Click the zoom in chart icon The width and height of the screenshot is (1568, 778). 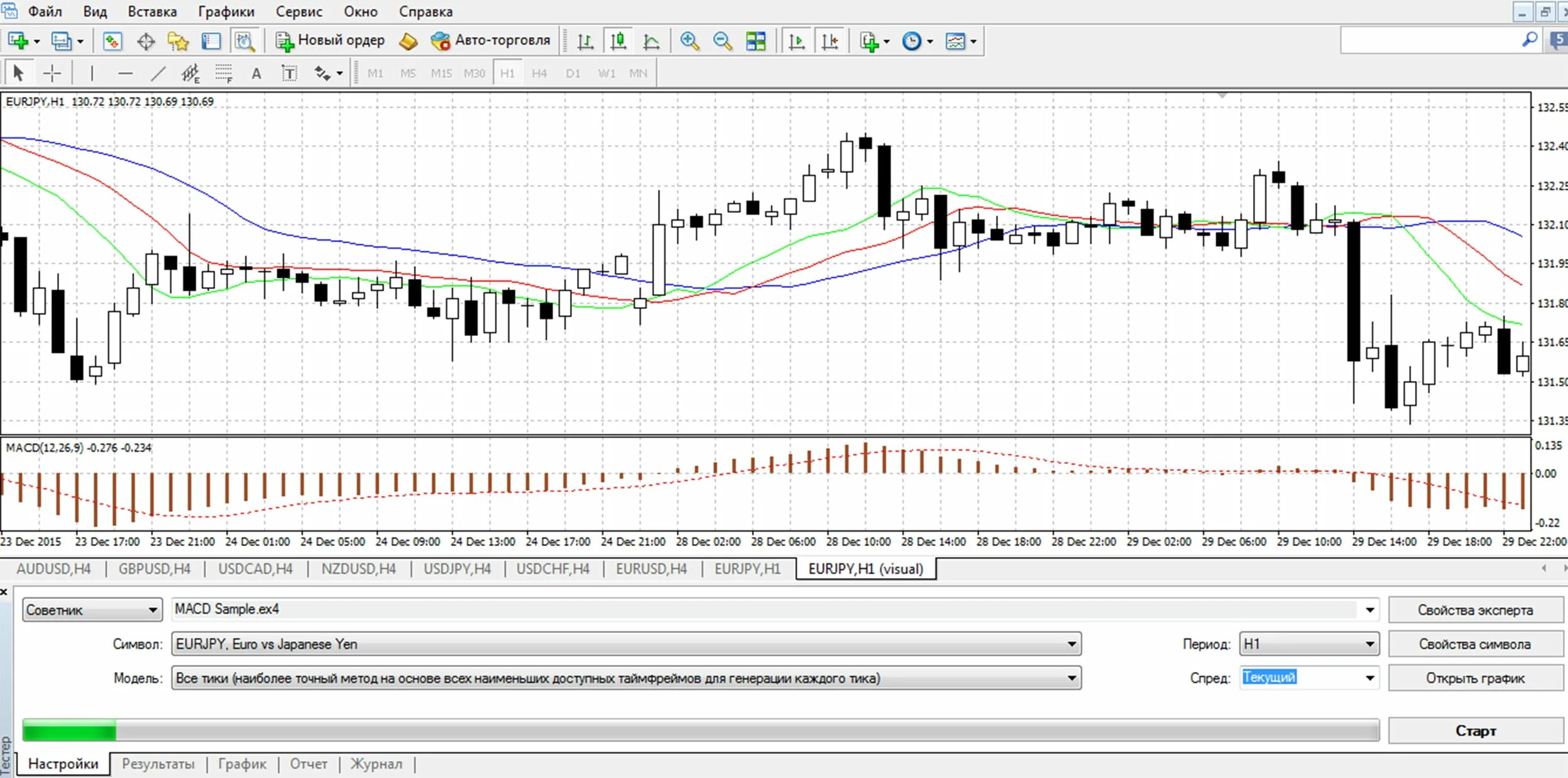[689, 41]
